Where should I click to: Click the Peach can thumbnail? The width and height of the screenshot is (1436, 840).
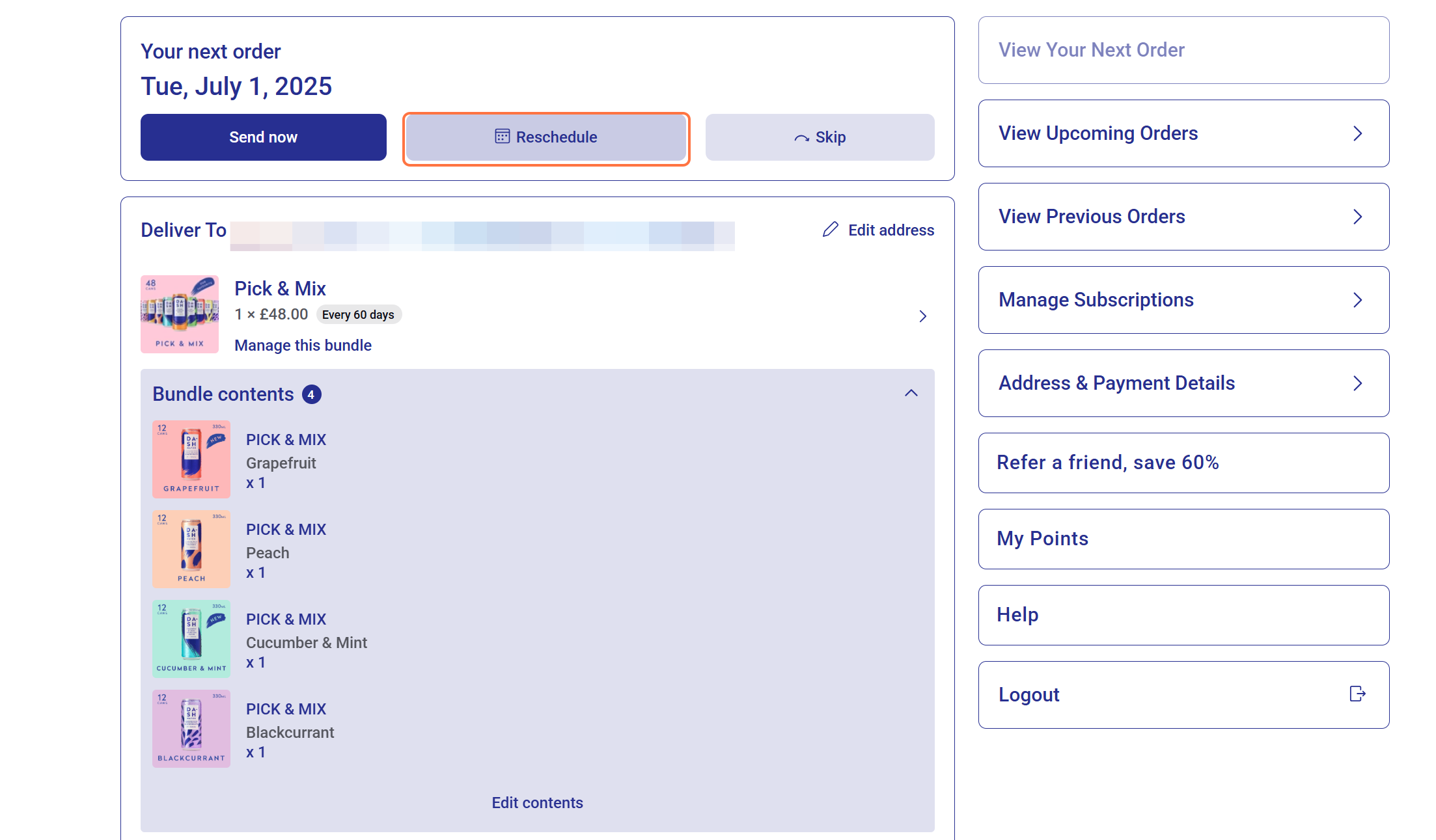click(x=191, y=549)
